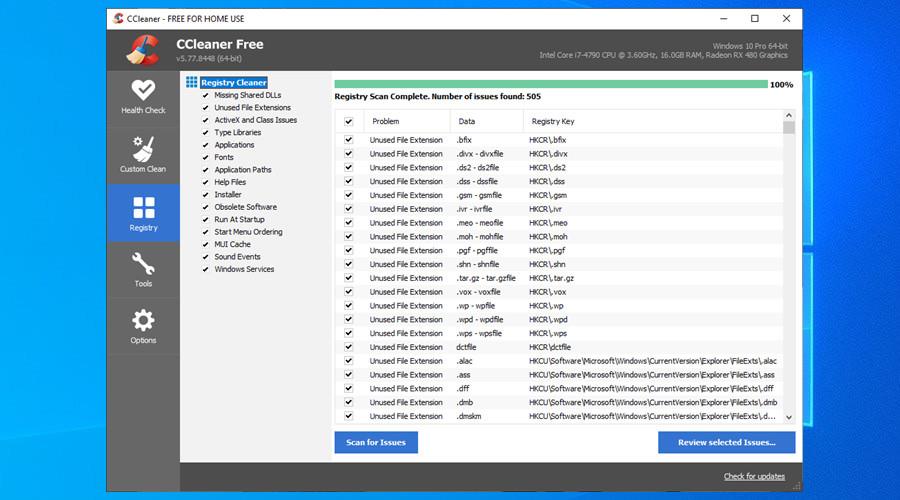The image size is (900, 500).
Task: Click the Registry grid icon in sidebar
Action: pos(143,208)
